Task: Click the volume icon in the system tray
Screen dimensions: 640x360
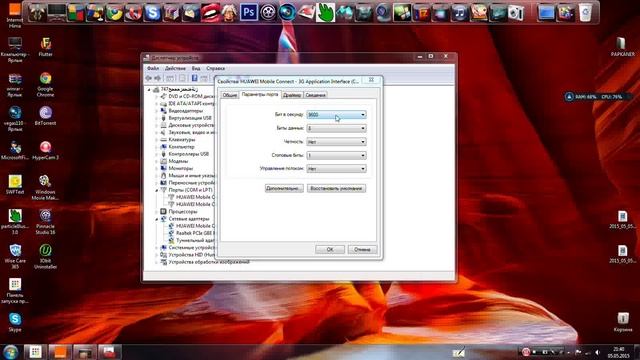Action: point(598,352)
